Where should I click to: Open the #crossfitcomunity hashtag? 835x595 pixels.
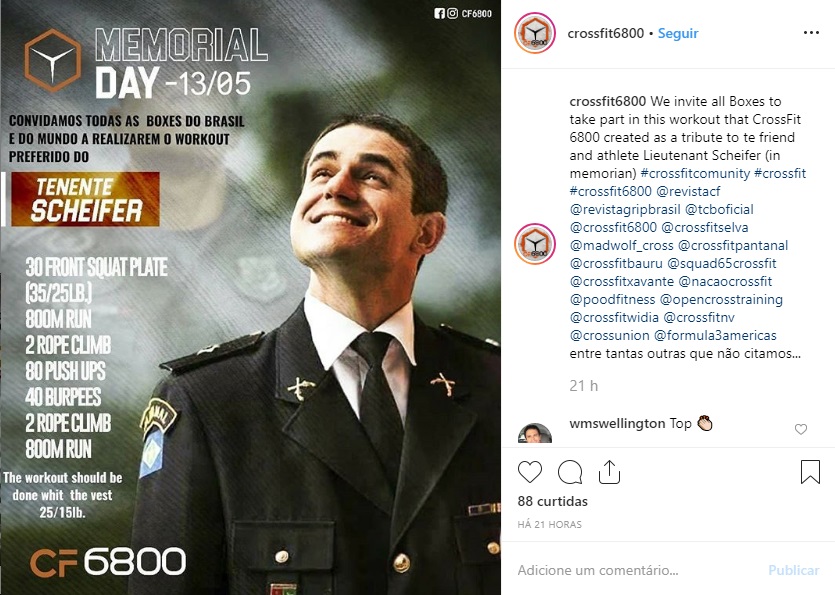click(695, 173)
